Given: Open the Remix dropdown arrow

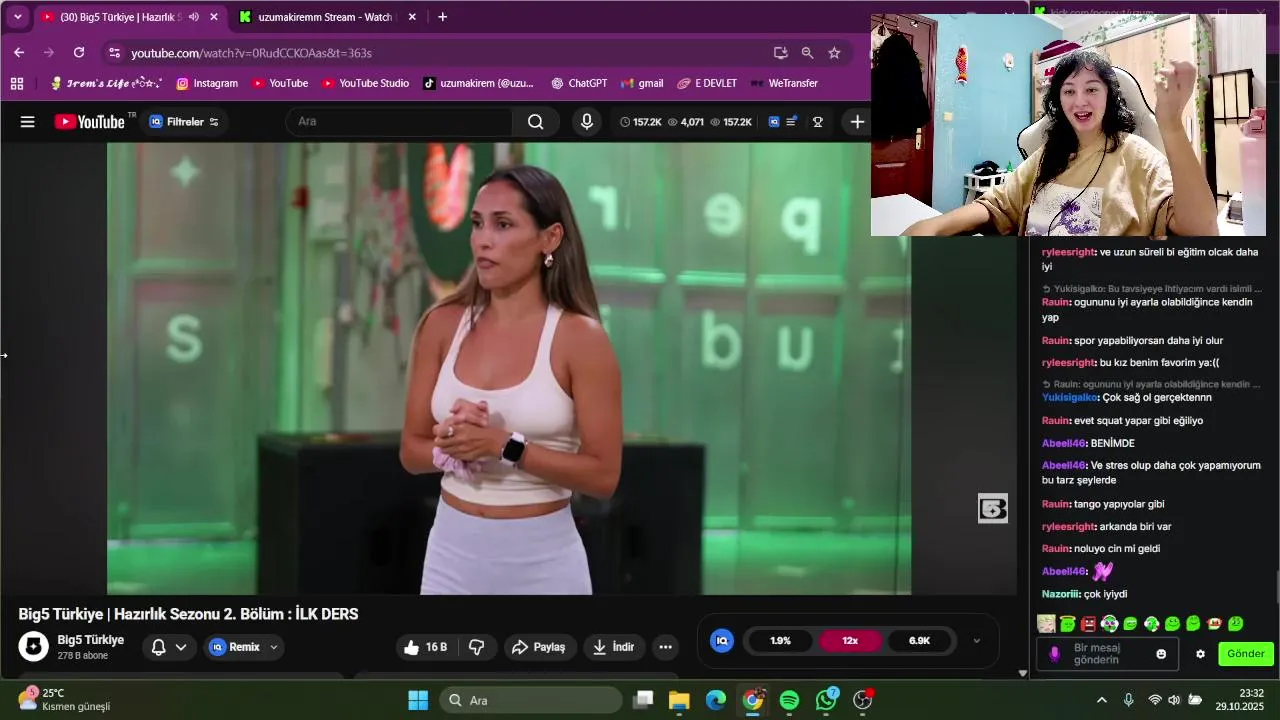Looking at the screenshot, I should coord(273,647).
